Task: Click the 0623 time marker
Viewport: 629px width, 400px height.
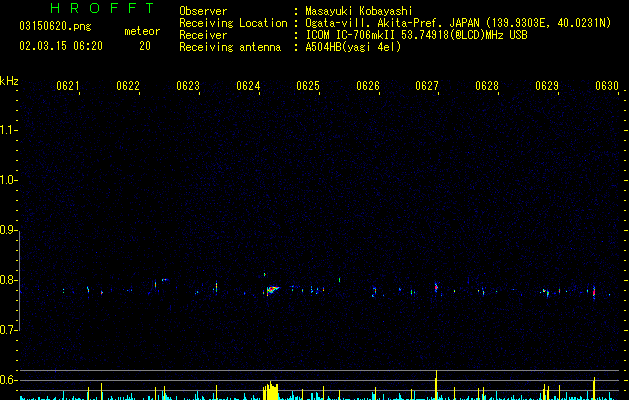Action: [188, 86]
